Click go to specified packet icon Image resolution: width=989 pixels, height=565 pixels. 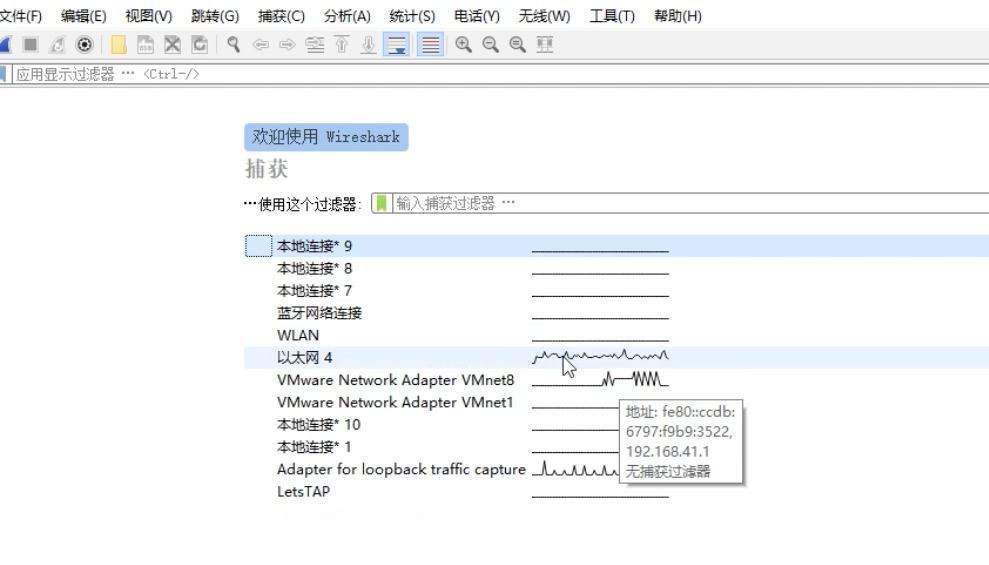point(315,45)
